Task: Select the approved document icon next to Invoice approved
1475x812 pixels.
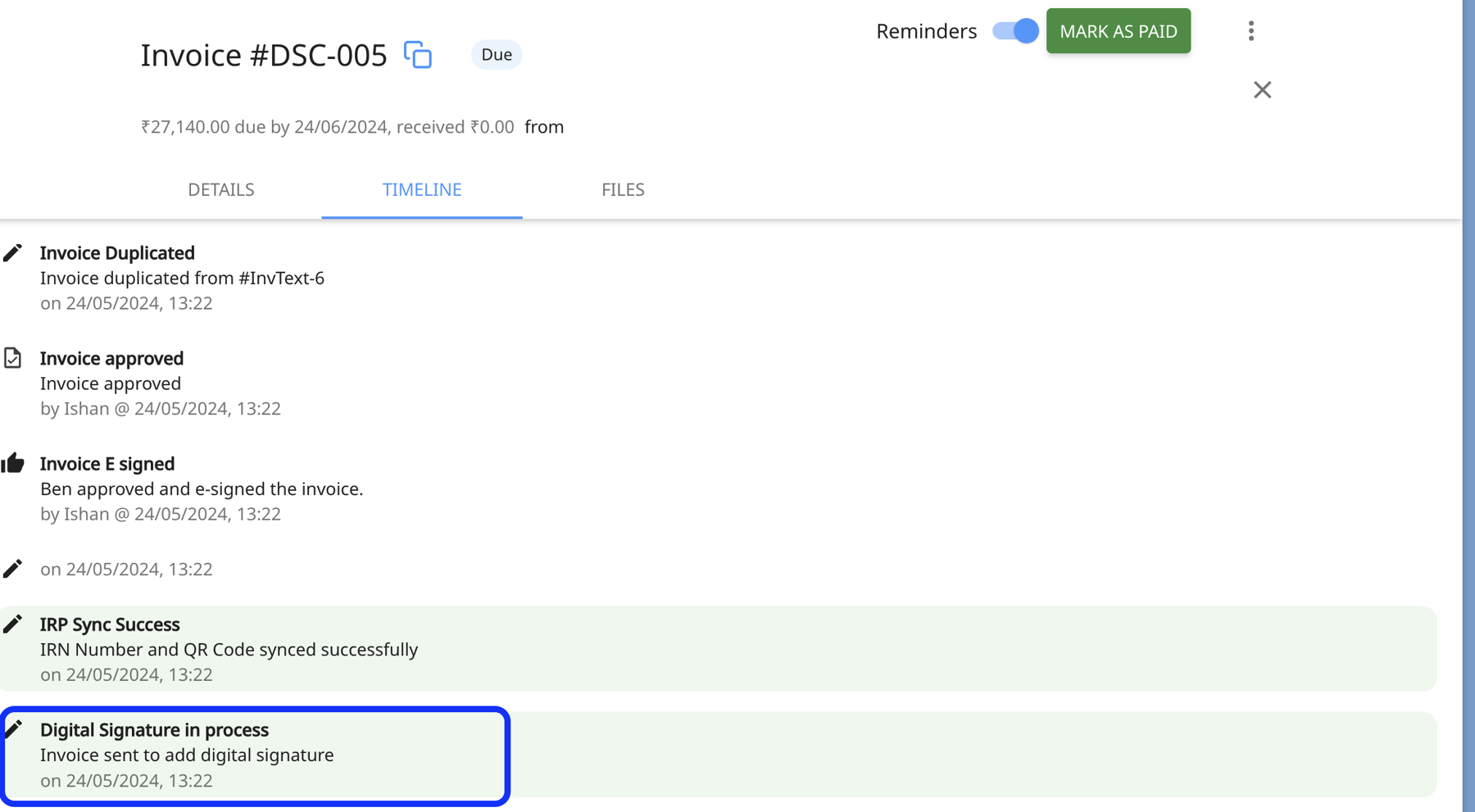Action: pyautogui.click(x=13, y=358)
